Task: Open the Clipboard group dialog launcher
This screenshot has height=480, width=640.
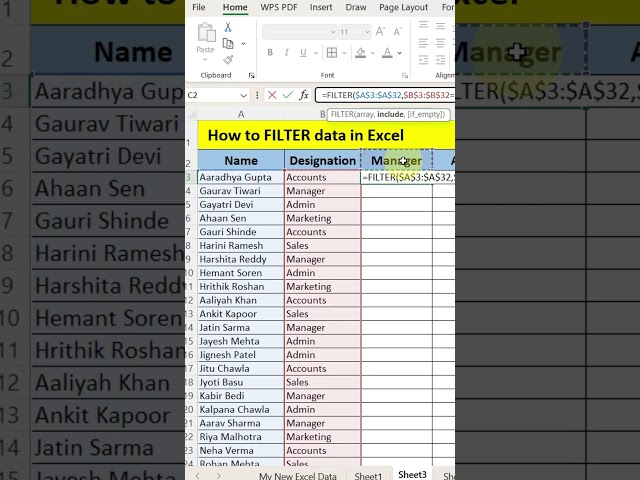Action: point(251,76)
